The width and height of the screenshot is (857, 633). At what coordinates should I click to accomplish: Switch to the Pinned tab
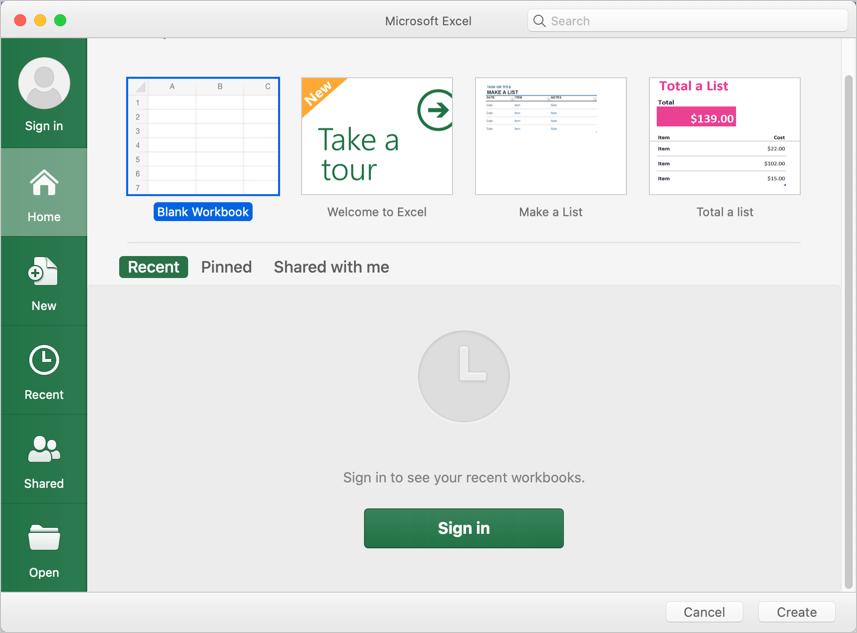(x=226, y=267)
